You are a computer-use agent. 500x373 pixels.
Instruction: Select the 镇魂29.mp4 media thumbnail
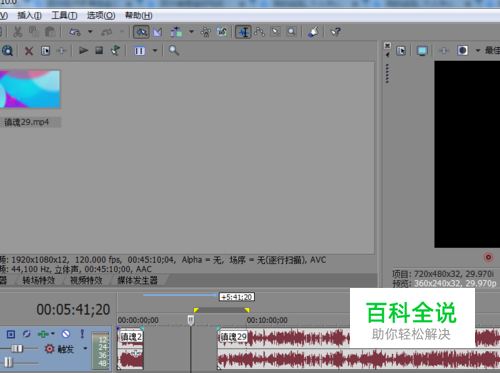coord(30,89)
